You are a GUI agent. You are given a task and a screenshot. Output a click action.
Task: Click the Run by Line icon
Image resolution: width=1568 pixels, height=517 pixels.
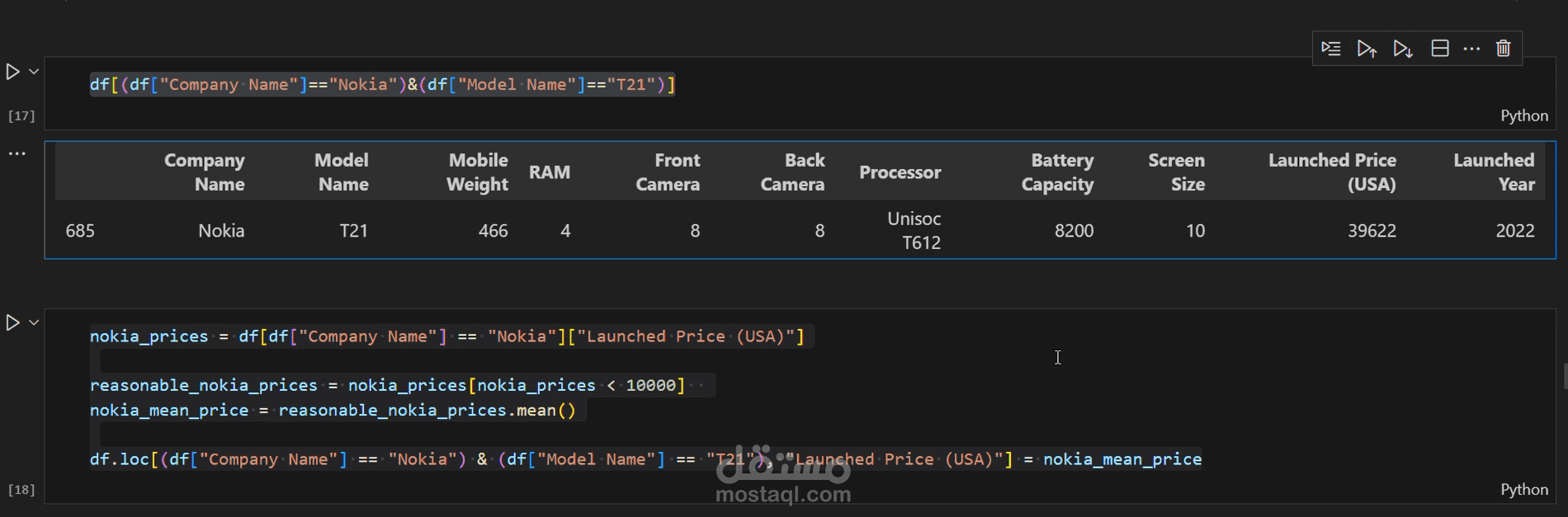[1330, 49]
